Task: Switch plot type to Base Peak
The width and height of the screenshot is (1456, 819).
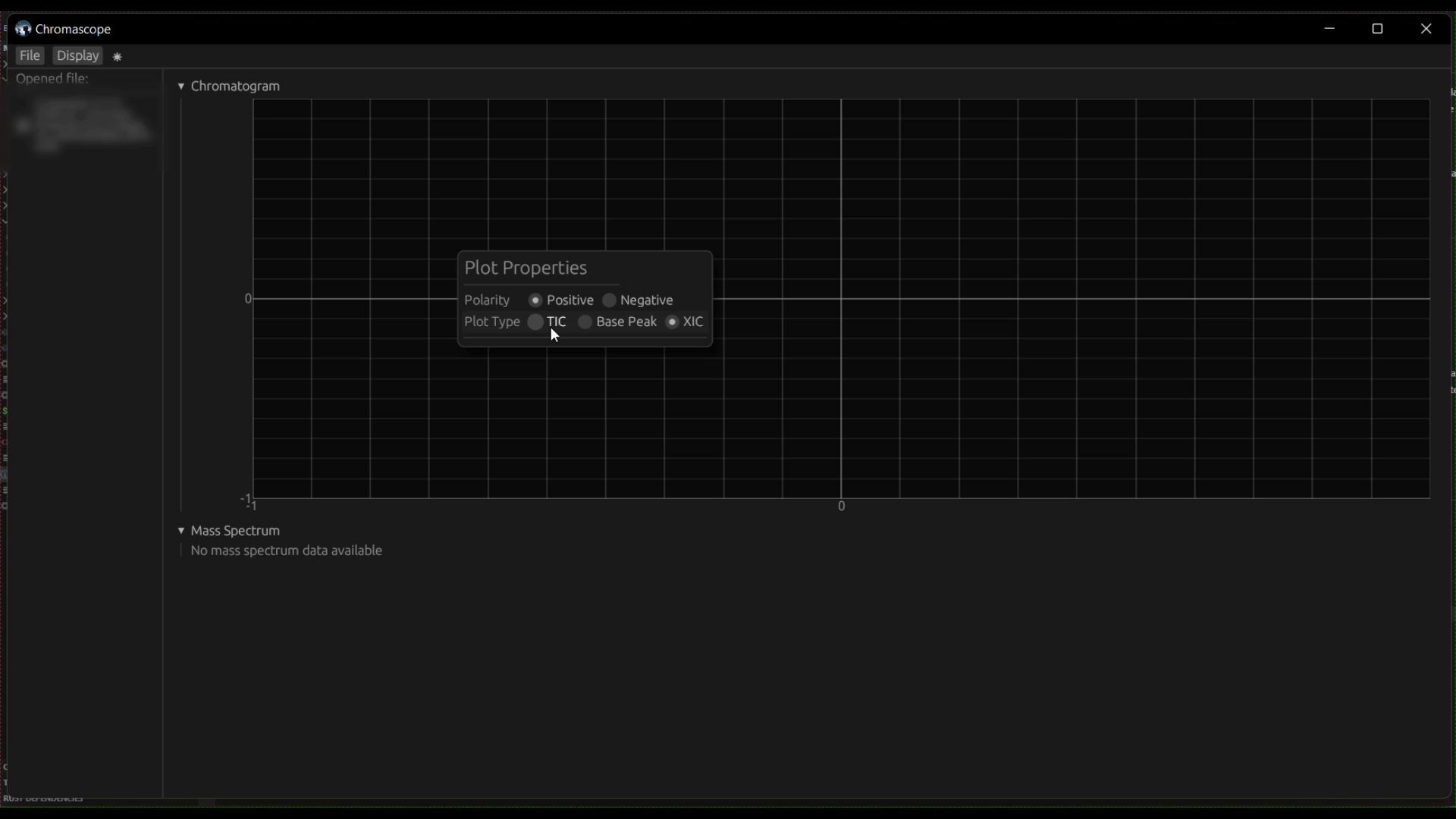Action: click(x=585, y=322)
